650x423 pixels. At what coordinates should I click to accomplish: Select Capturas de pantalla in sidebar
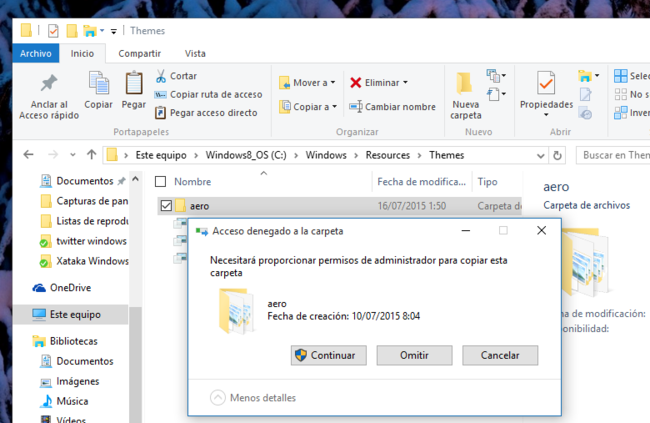85,201
